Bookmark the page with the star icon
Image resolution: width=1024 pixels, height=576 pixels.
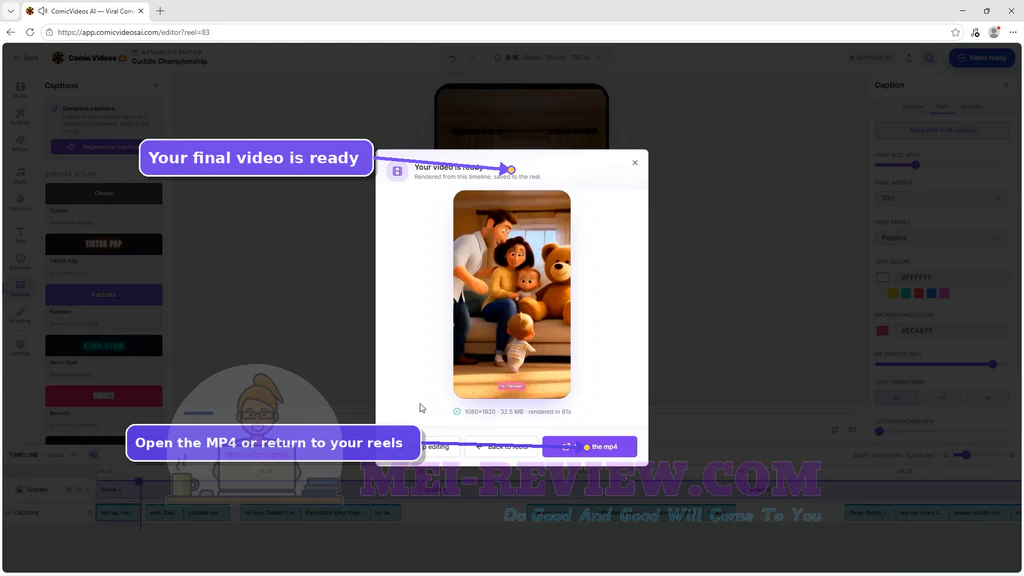(955, 32)
